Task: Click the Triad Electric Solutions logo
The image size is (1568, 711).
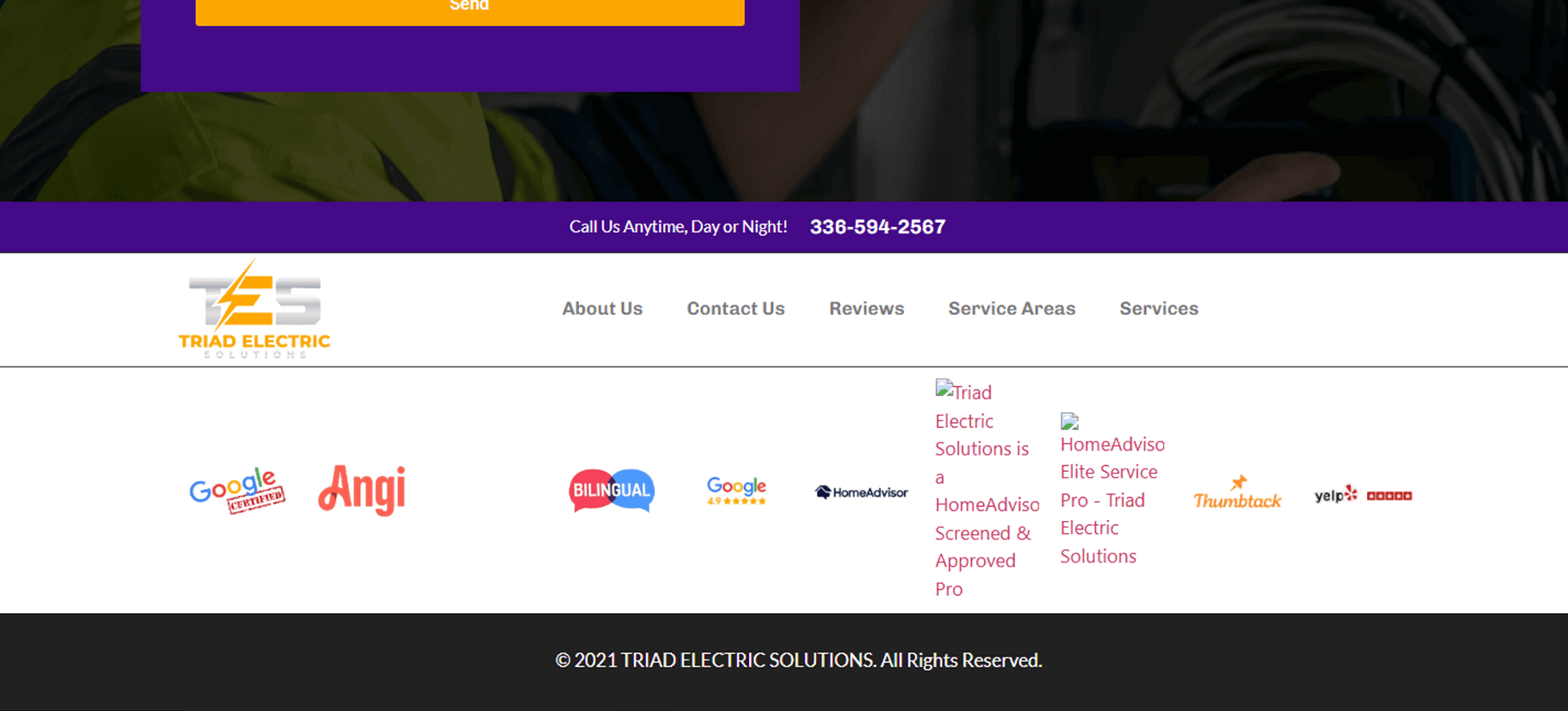Action: [x=254, y=309]
